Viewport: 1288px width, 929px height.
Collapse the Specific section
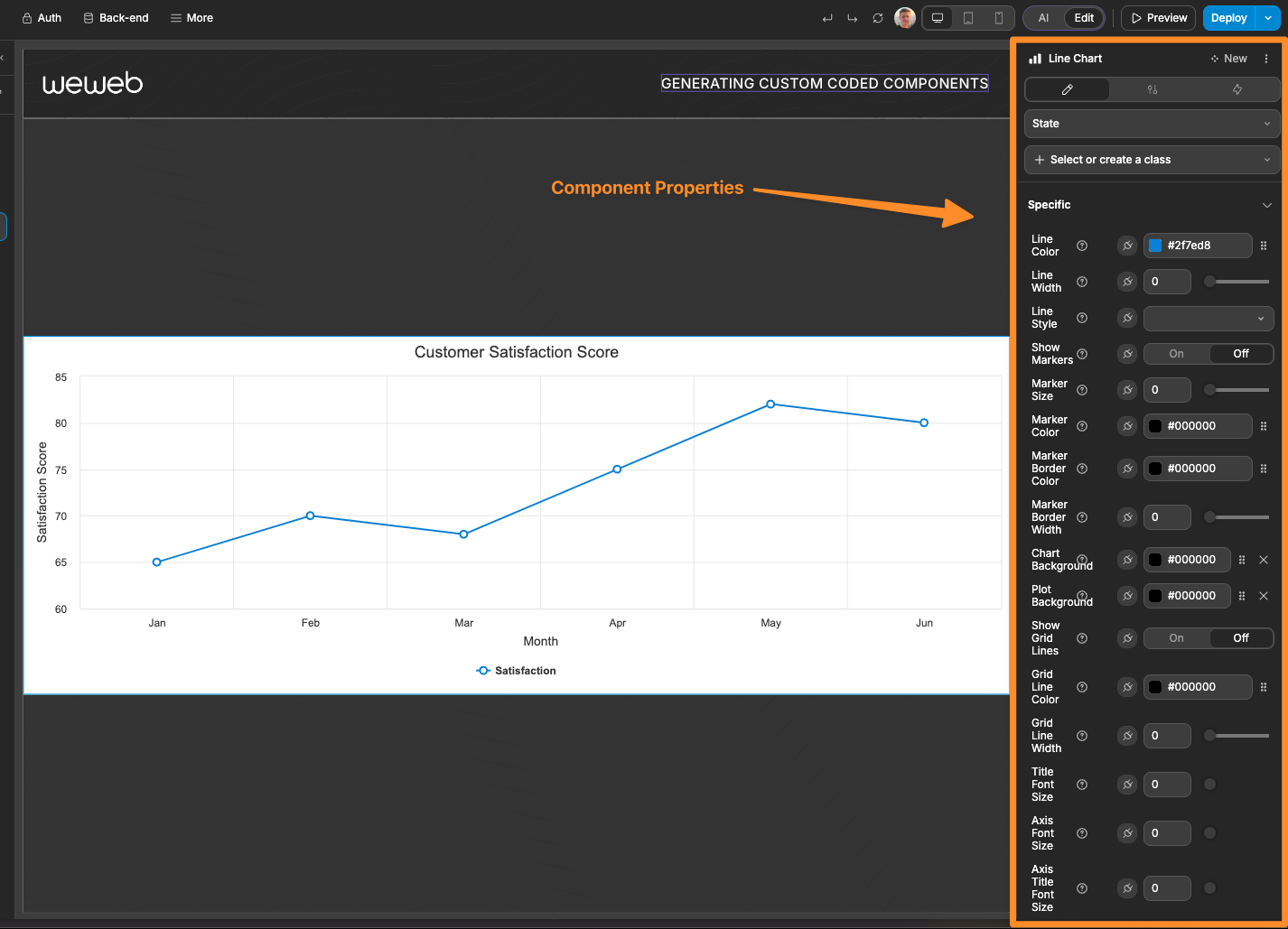coord(1266,205)
